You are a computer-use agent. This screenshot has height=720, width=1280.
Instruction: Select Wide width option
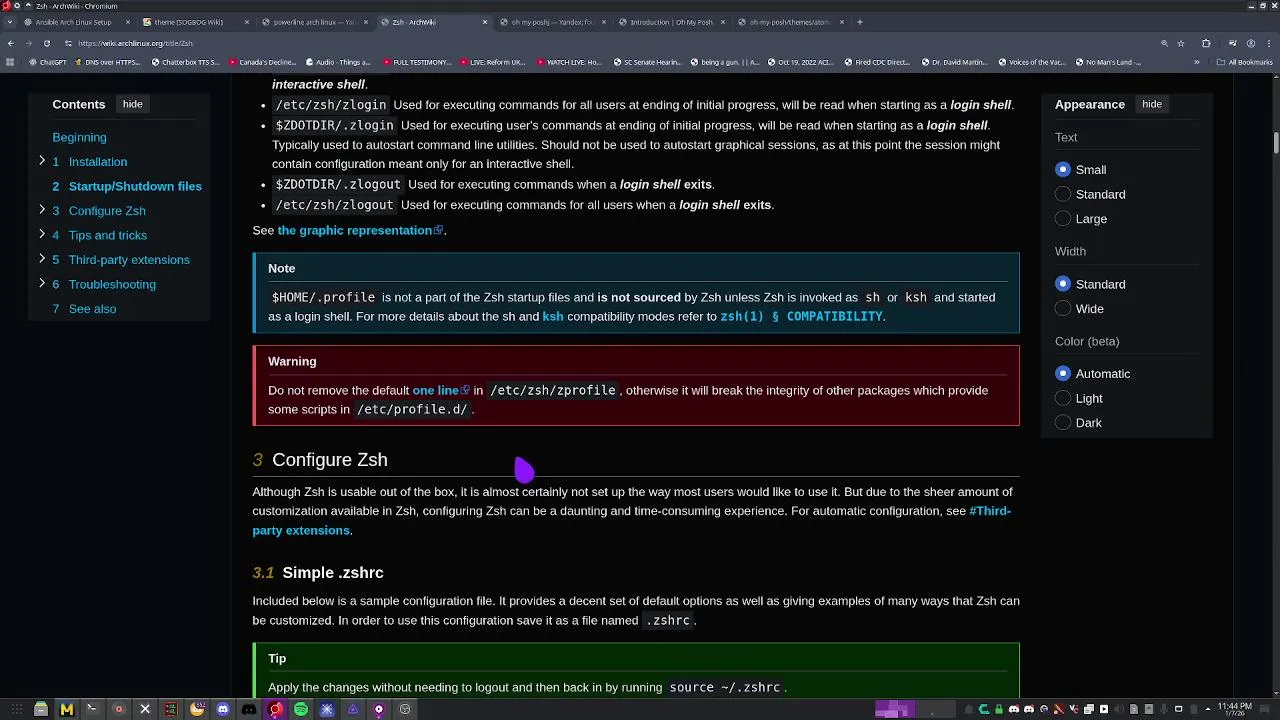coord(1063,309)
